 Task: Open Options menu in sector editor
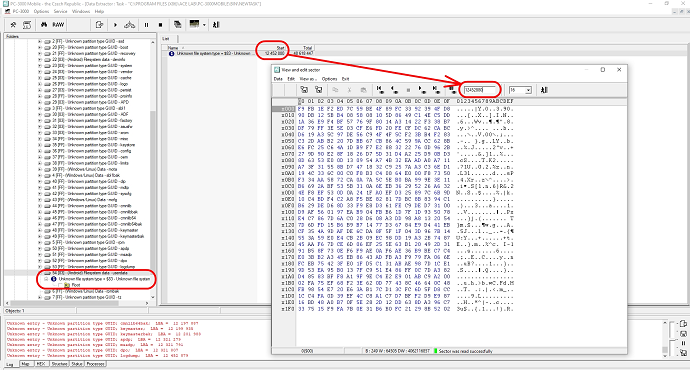pos(329,79)
